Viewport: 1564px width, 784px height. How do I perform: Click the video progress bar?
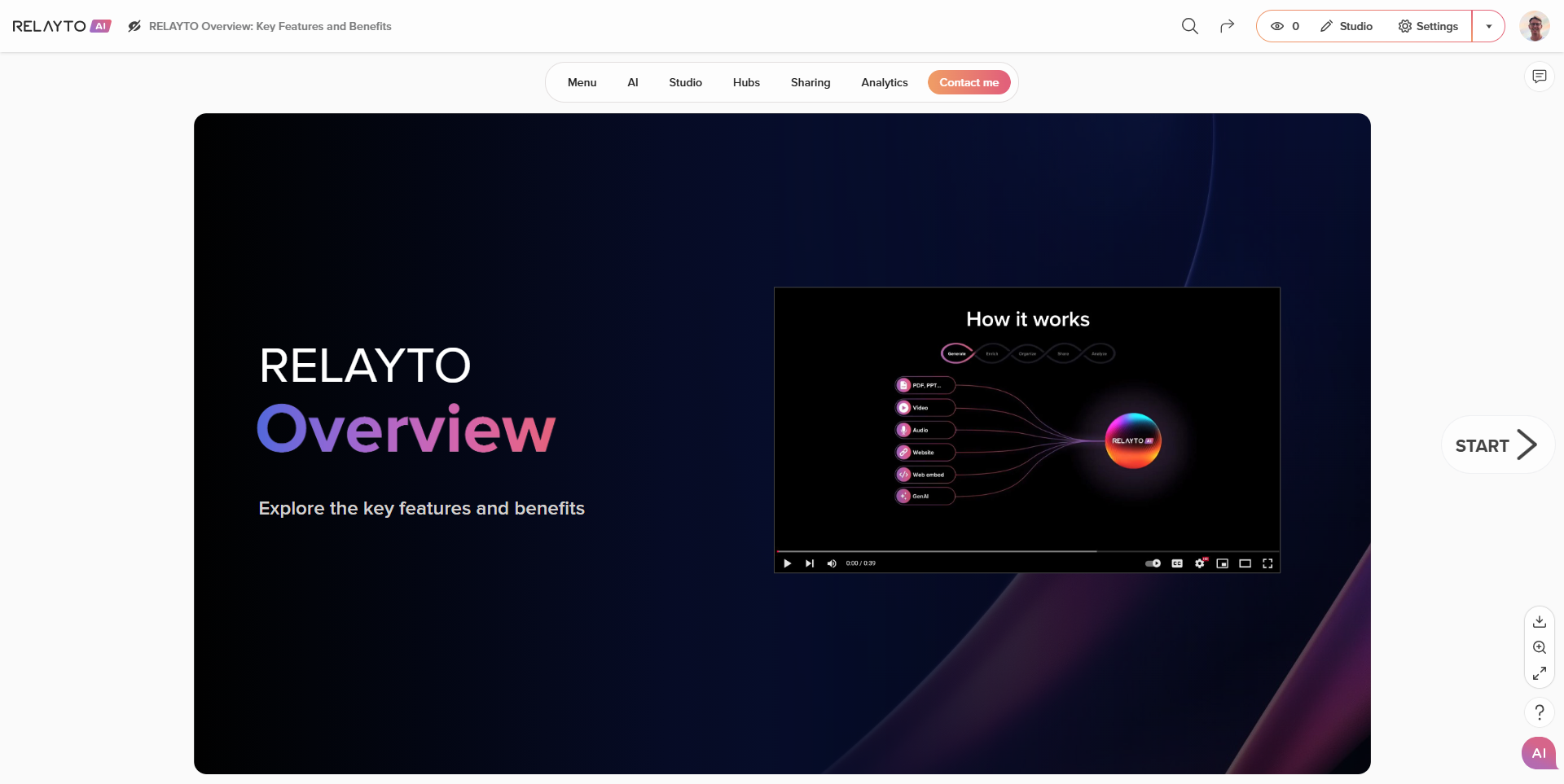(1027, 551)
